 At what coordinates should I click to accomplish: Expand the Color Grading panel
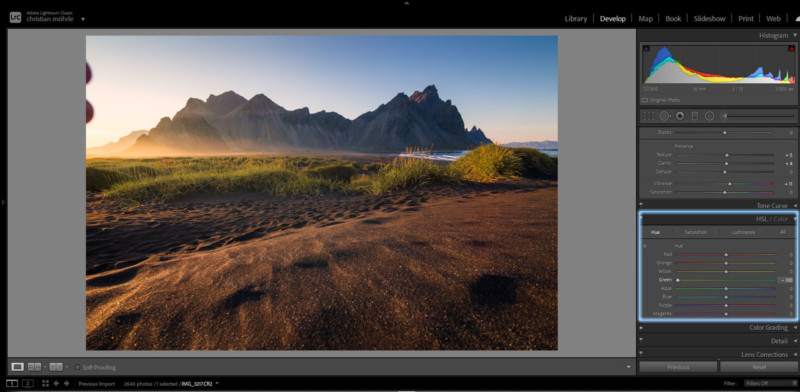click(768, 327)
